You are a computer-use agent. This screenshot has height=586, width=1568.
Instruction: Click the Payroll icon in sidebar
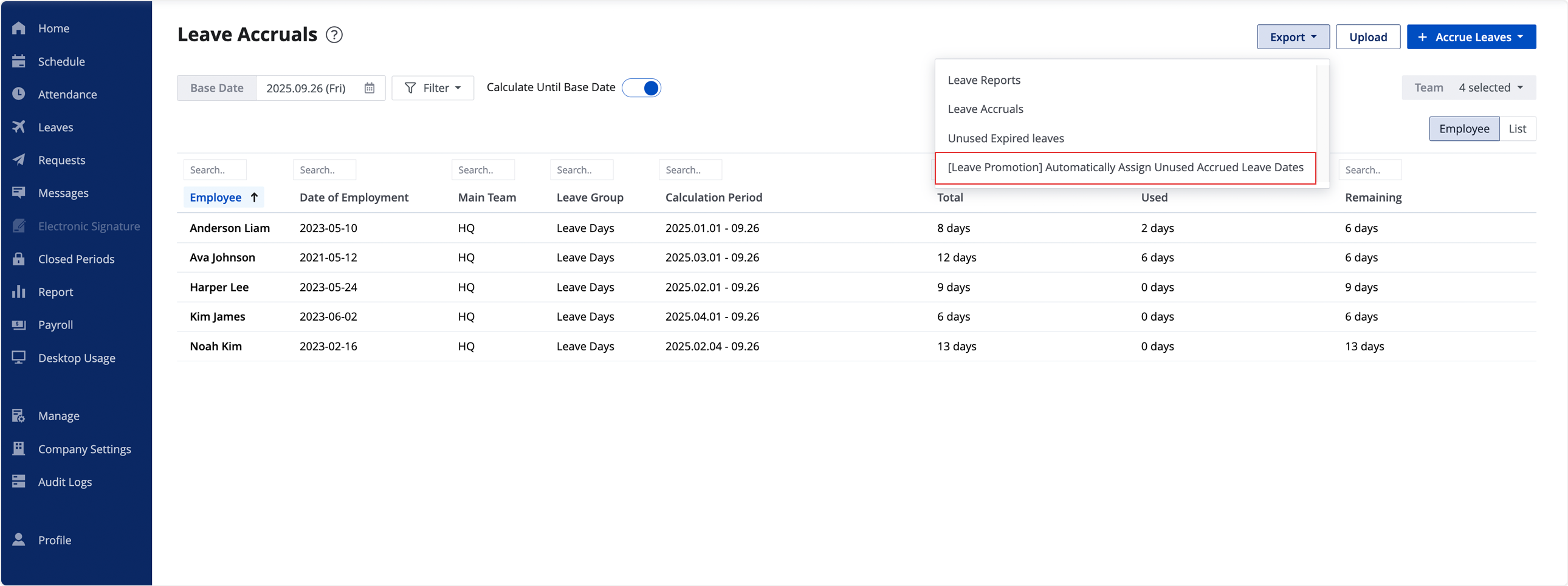(19, 325)
